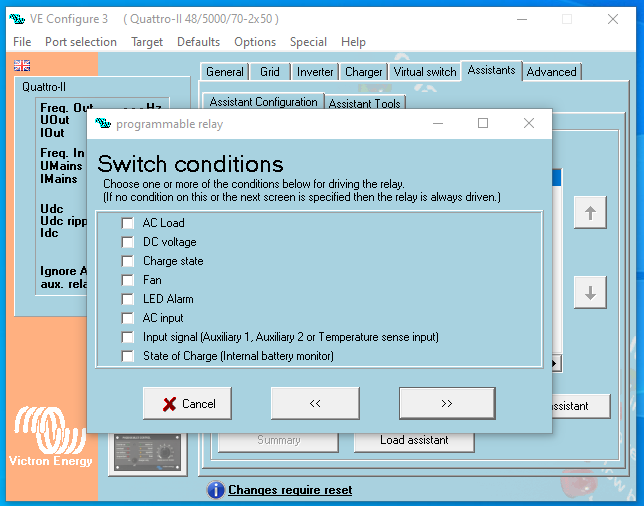This screenshot has width=644, height=506.
Task: Click the down arrow move assistant button
Action: (590, 292)
